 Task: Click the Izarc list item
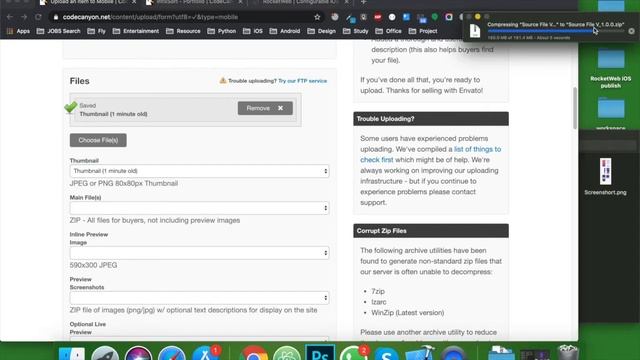[379, 302]
